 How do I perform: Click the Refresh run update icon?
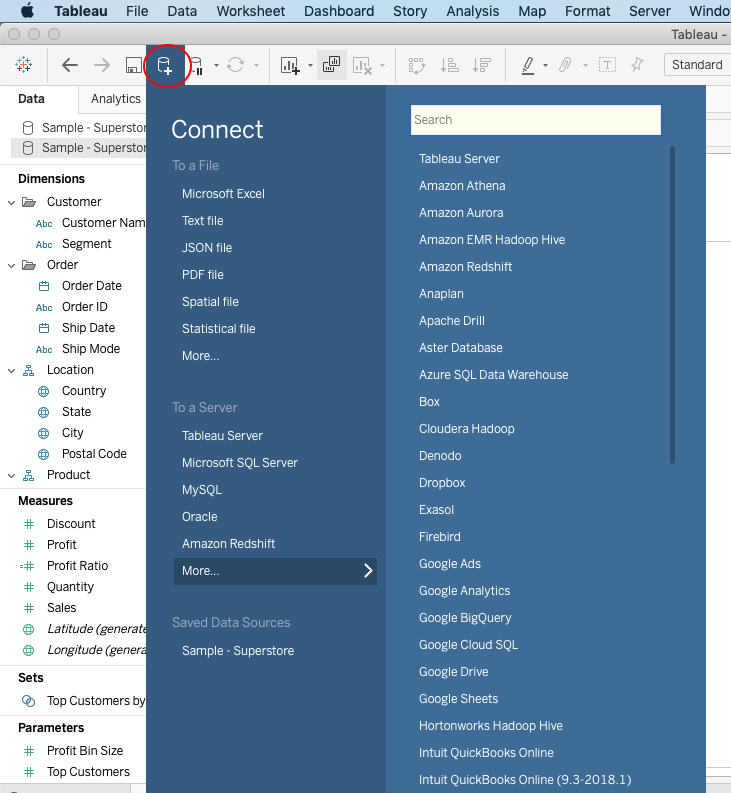(x=236, y=65)
